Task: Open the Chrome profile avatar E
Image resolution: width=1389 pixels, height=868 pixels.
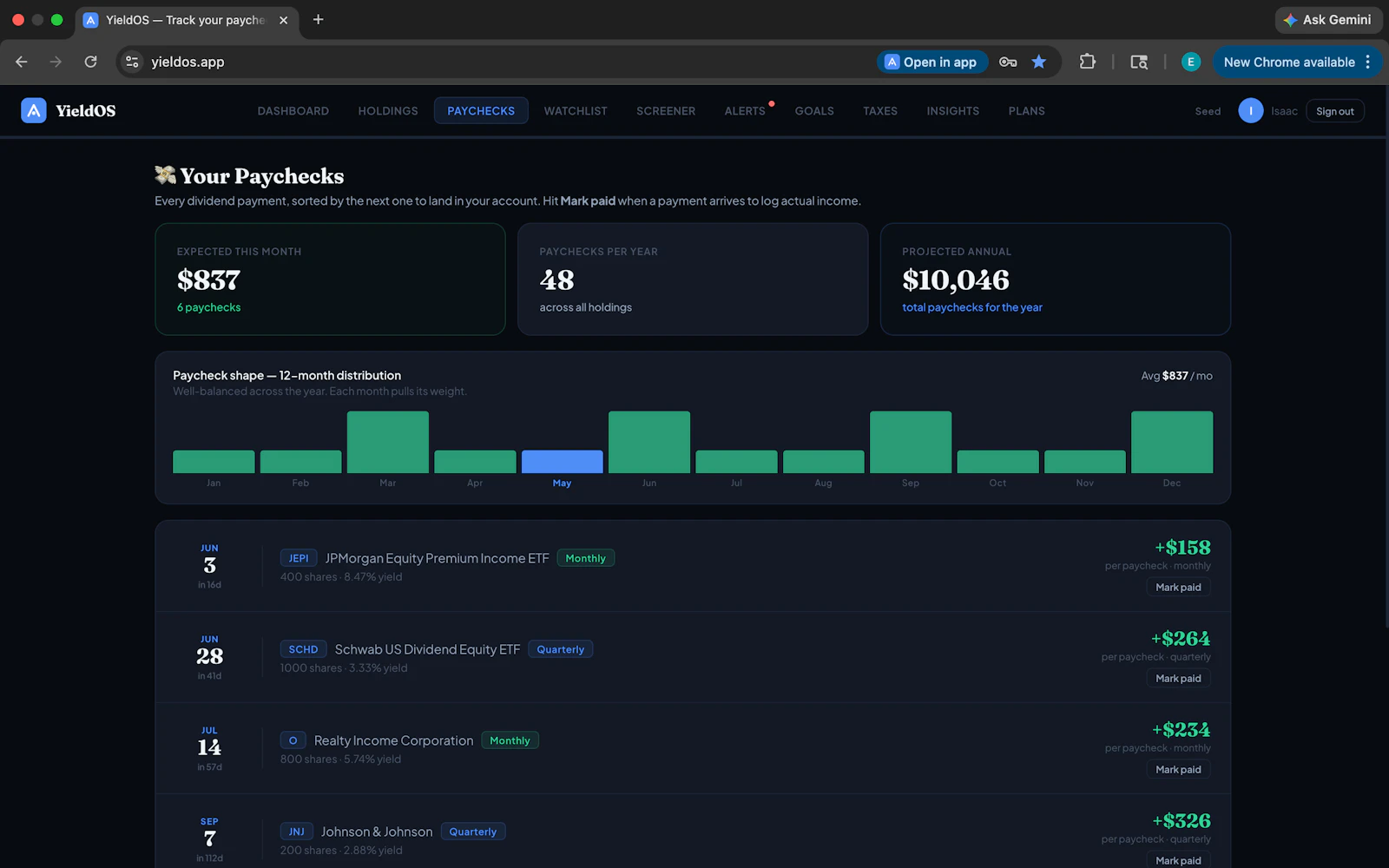Action: (1191, 62)
